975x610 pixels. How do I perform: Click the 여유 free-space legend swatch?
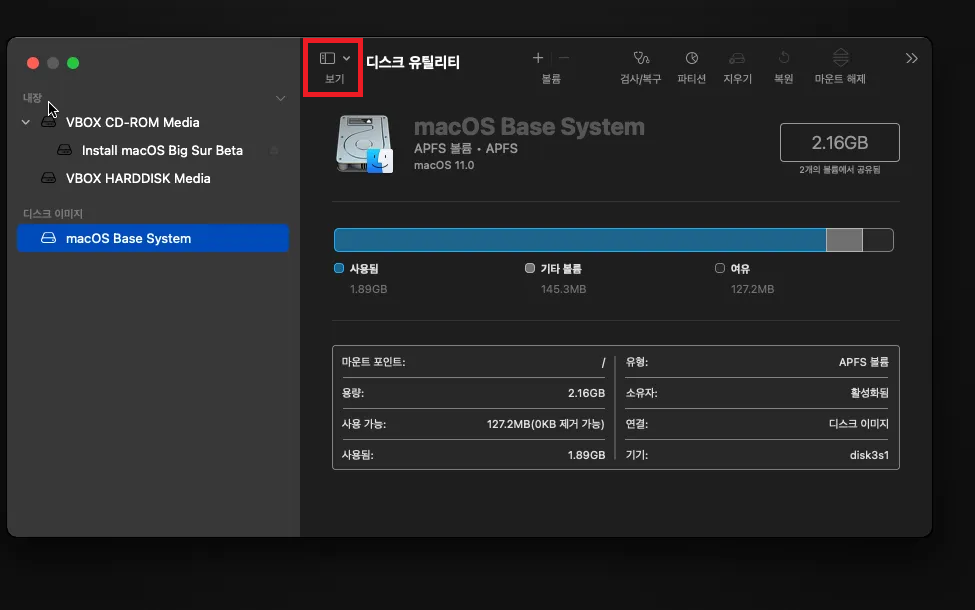coord(720,268)
